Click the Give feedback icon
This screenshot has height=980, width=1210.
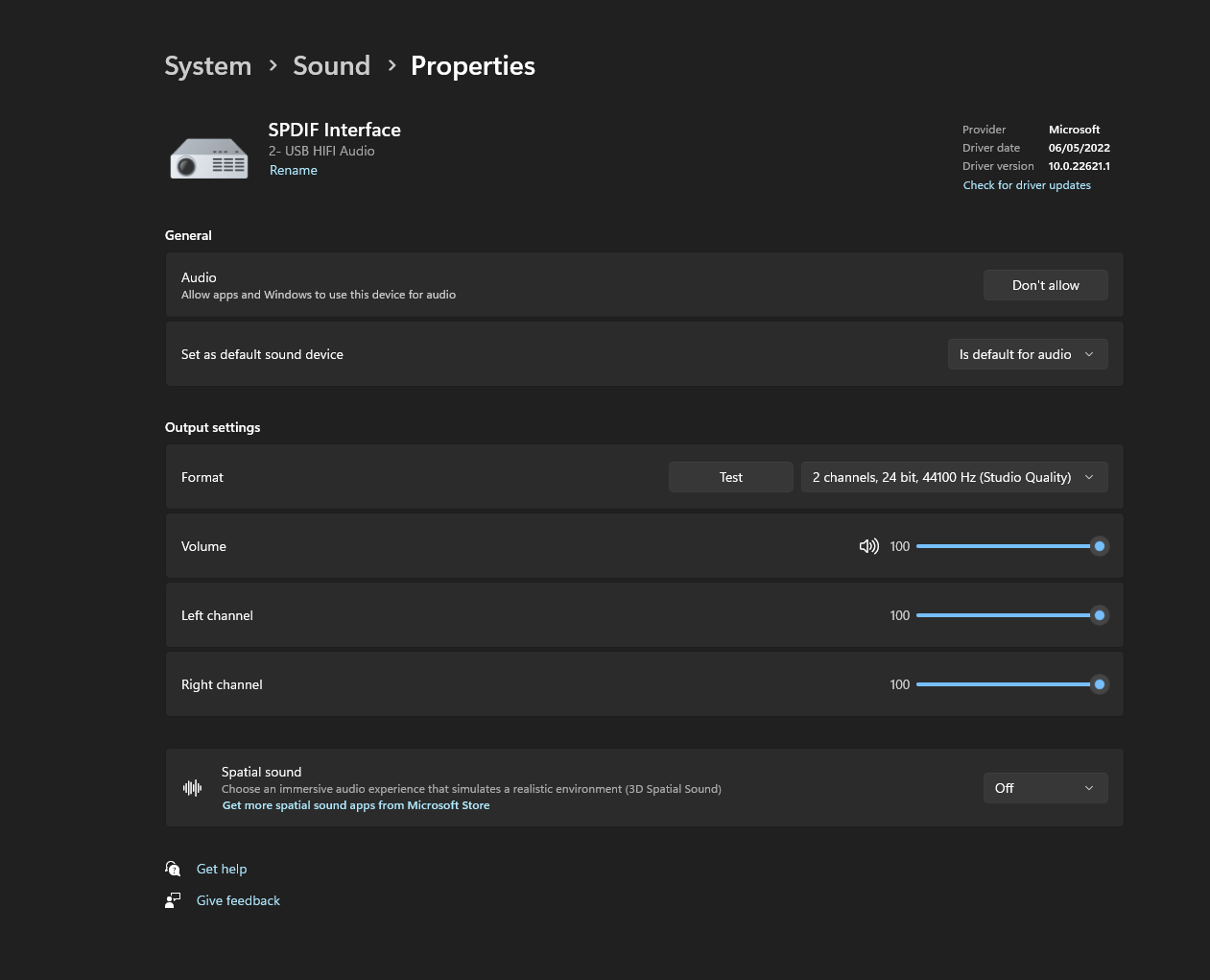click(x=173, y=900)
